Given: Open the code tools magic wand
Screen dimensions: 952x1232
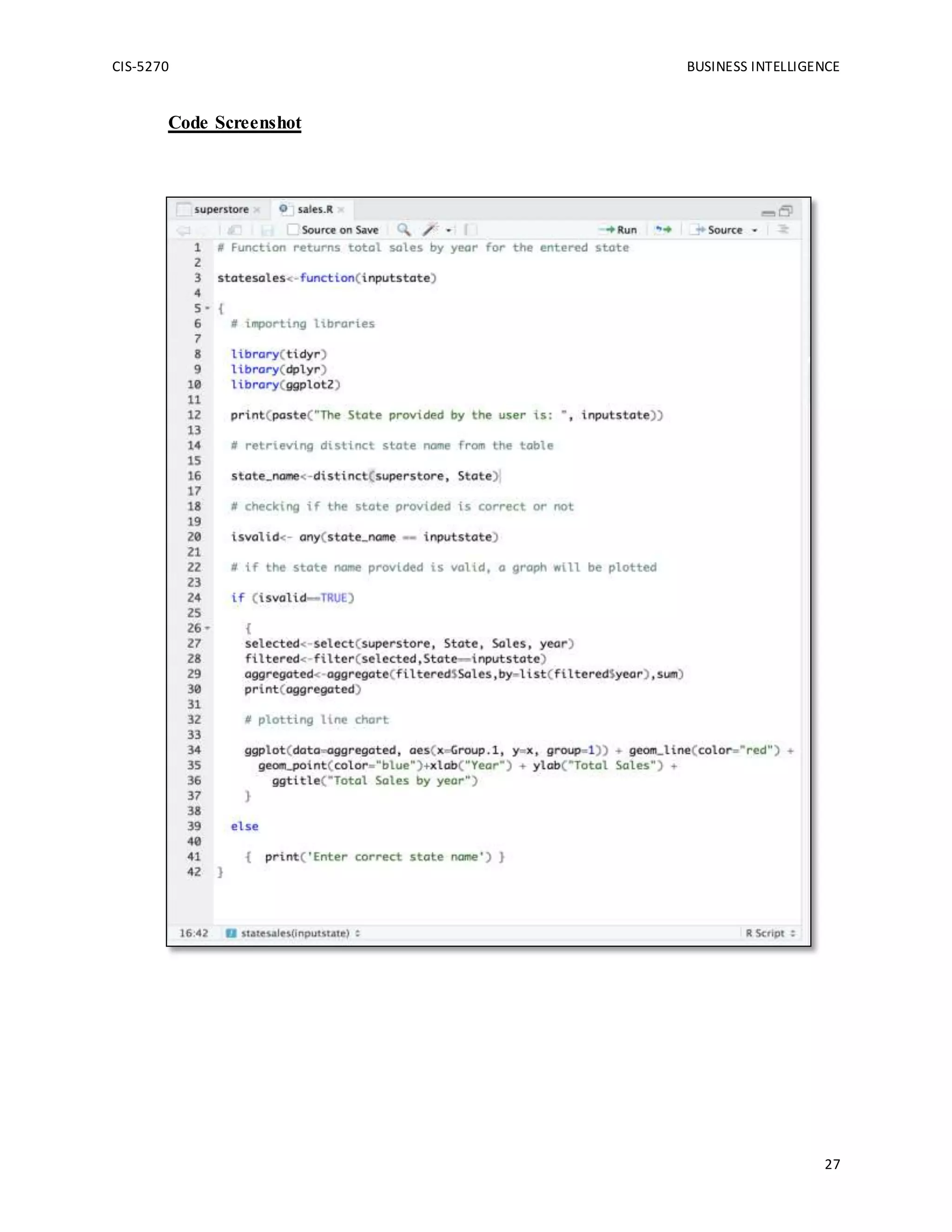Looking at the screenshot, I should pyautogui.click(x=431, y=229).
